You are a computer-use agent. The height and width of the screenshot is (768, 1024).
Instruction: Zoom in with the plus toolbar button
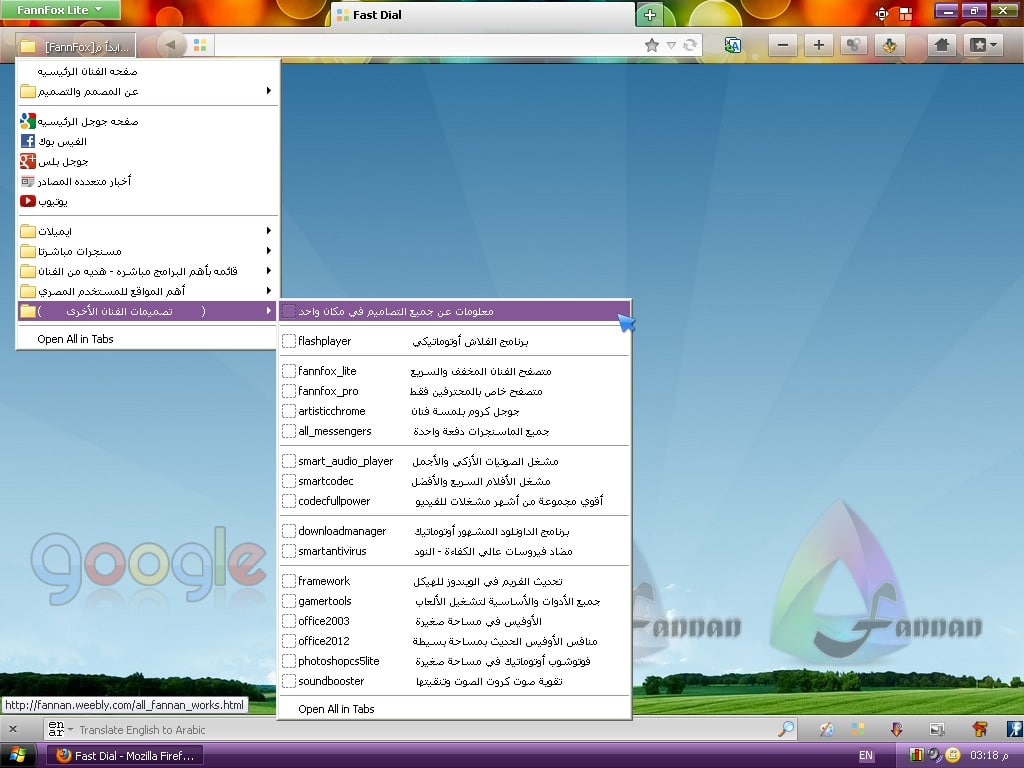[818, 45]
